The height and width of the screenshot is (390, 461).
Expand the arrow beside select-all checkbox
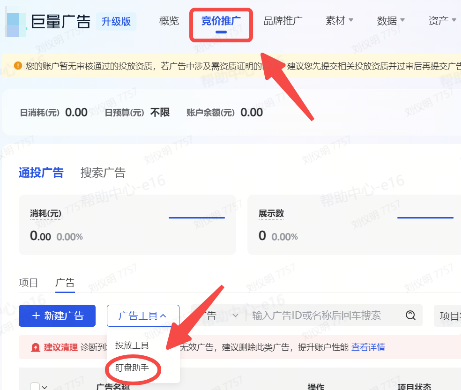pyautogui.click(x=45, y=387)
